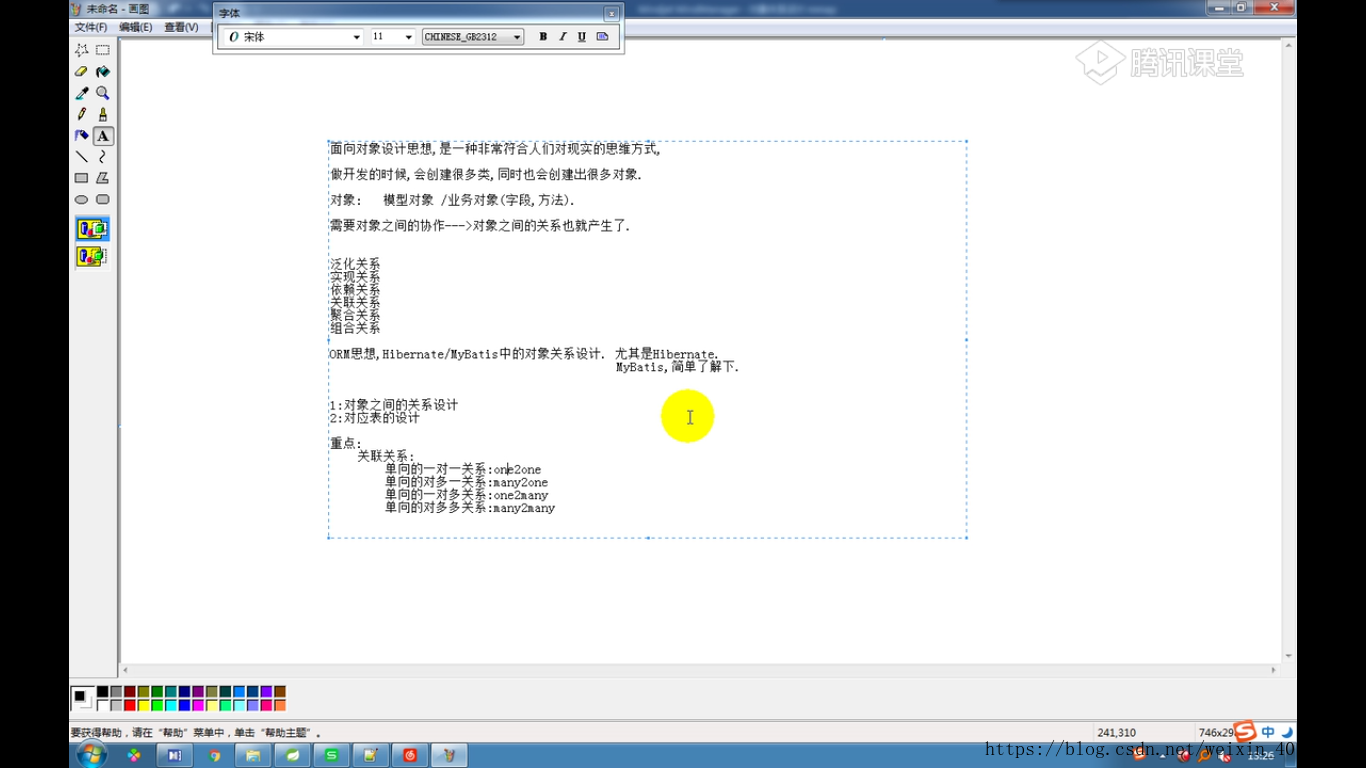Open the 编辑(E) menu

click(136, 27)
